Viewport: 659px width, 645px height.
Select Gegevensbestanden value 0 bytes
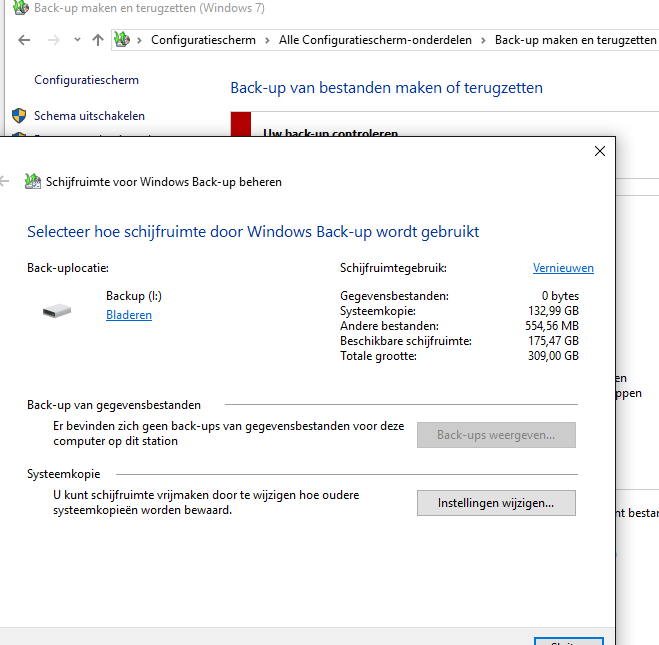pos(560,296)
